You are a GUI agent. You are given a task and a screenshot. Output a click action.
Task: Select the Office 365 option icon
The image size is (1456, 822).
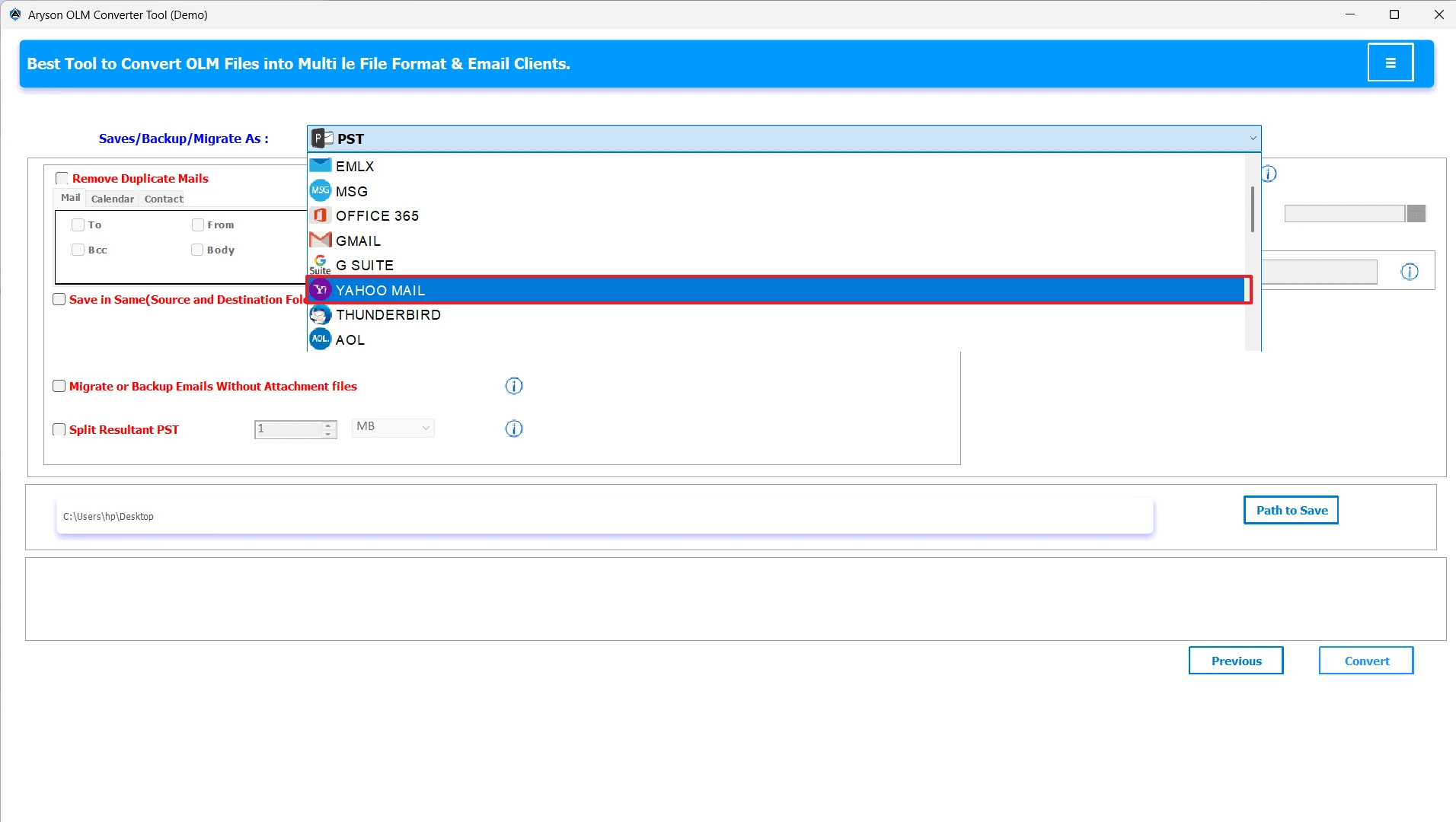click(x=320, y=215)
